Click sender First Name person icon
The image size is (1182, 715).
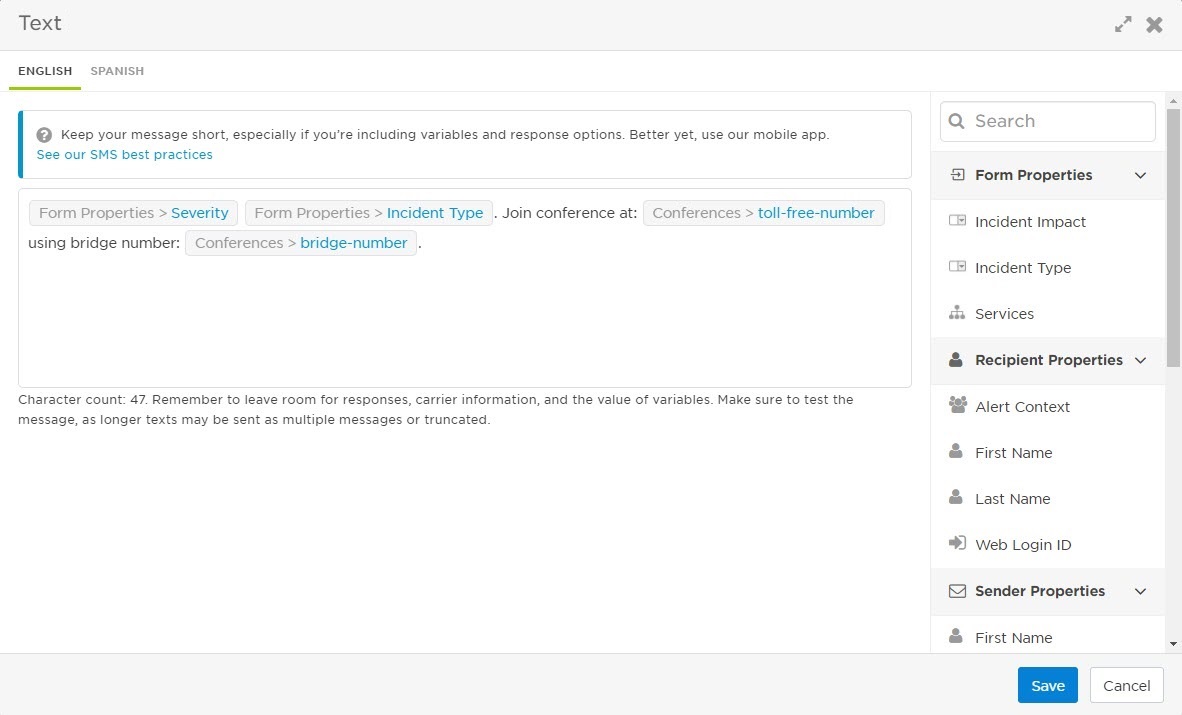(x=956, y=636)
